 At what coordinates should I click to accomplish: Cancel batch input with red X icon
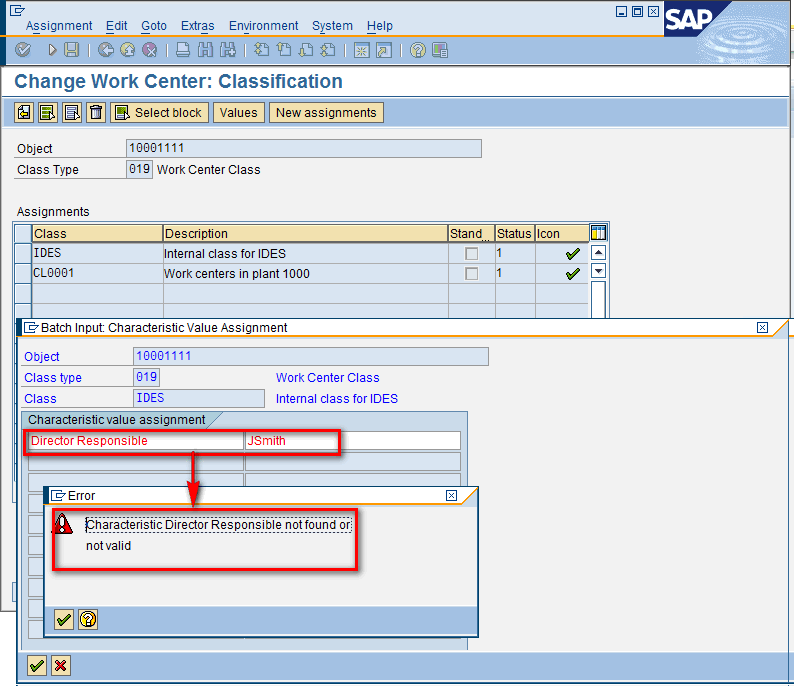(61, 665)
